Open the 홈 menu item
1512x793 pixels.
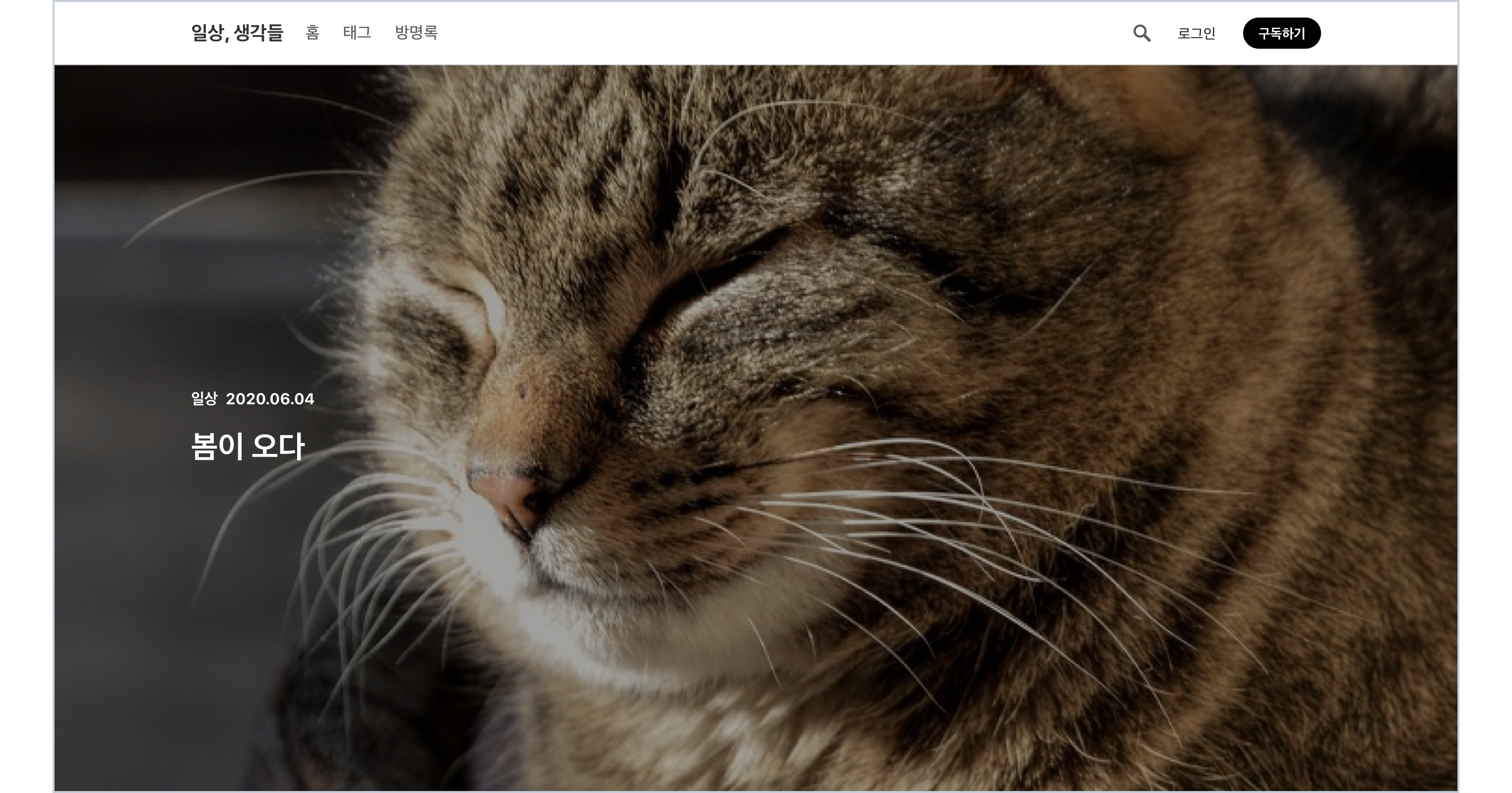click(x=312, y=33)
